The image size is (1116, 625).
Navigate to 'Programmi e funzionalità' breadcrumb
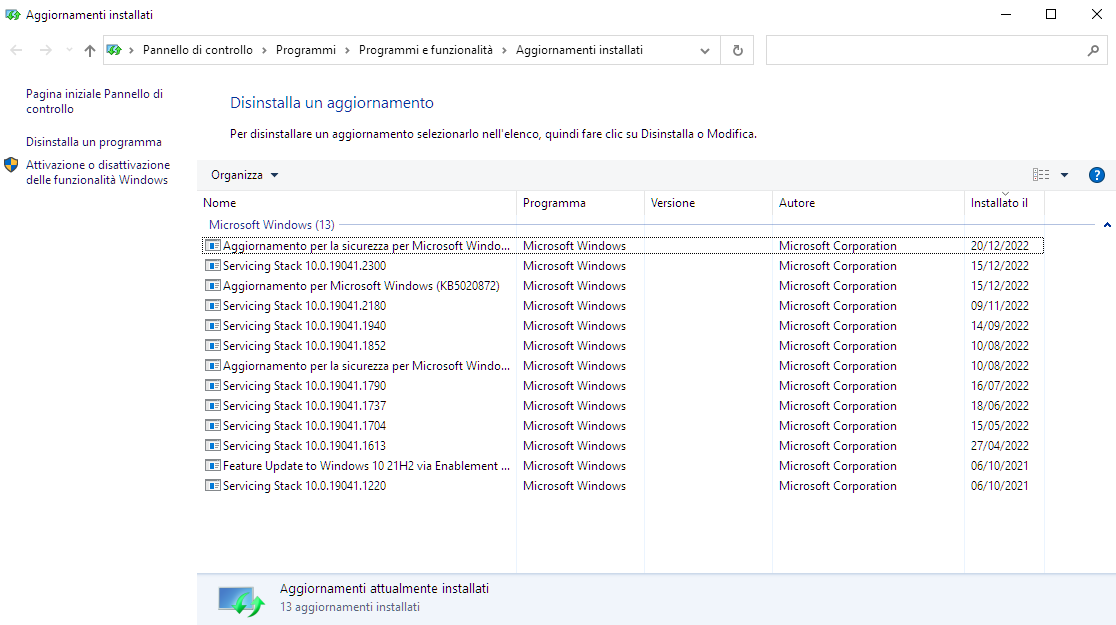pos(426,50)
